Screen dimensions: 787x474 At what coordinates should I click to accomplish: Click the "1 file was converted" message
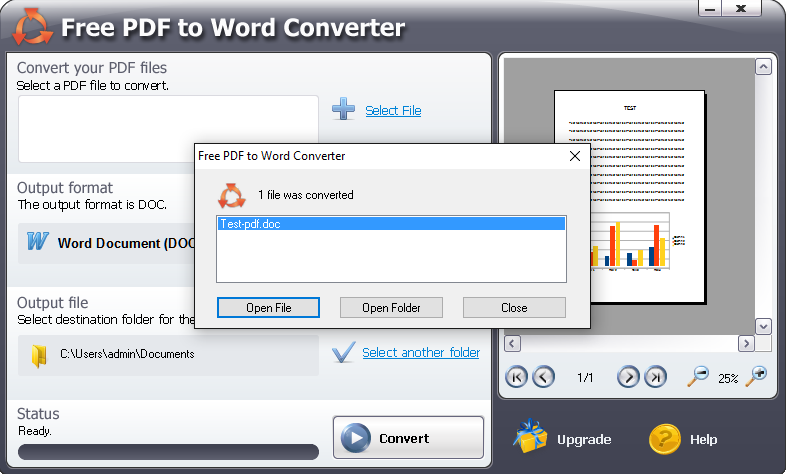[306, 195]
